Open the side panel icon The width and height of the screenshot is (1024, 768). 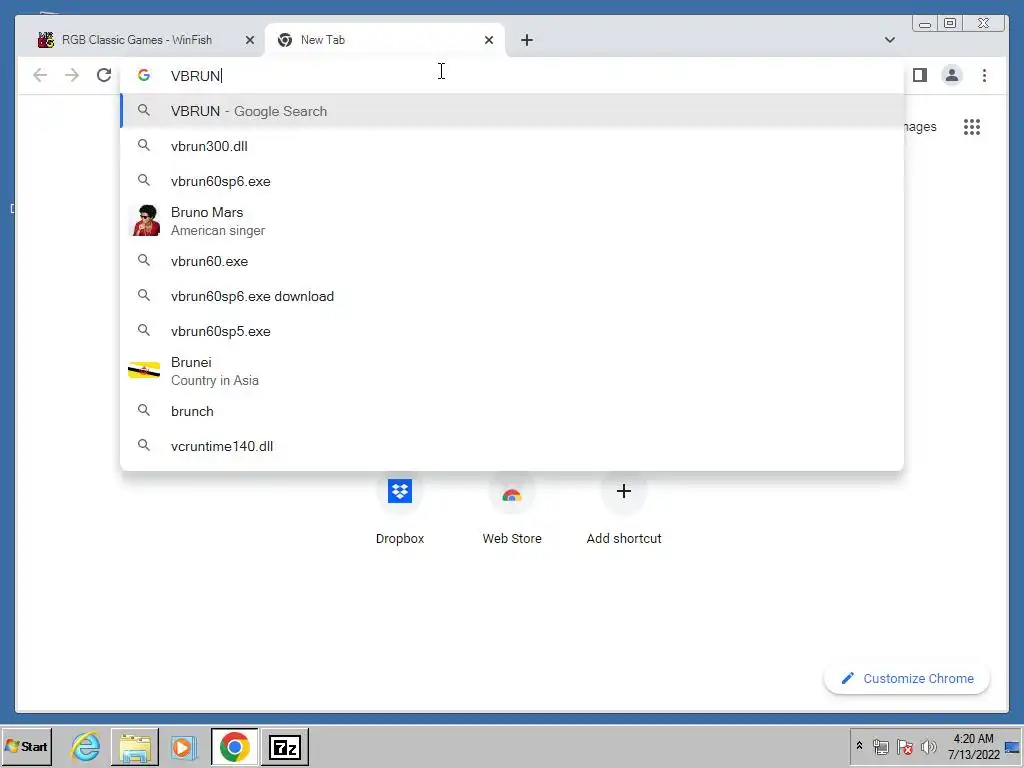pyautogui.click(x=920, y=75)
